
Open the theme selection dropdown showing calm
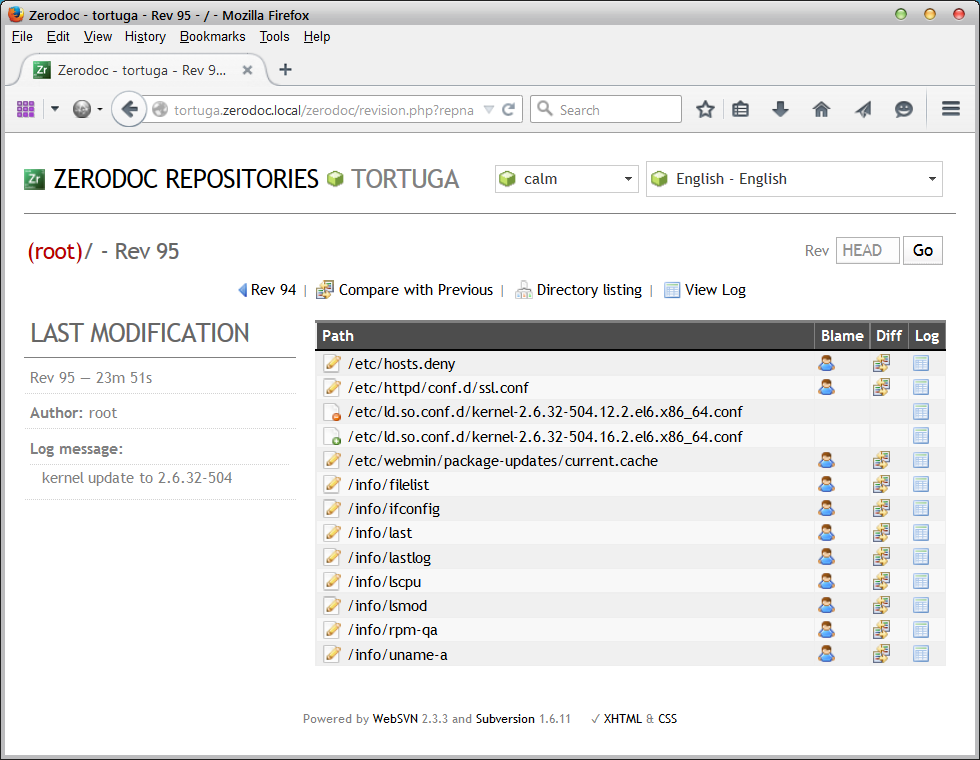(x=566, y=178)
